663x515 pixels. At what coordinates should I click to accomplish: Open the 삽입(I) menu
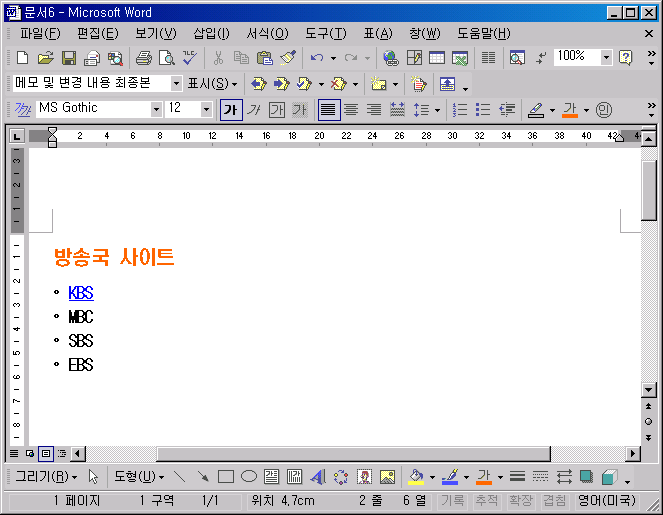coord(211,33)
